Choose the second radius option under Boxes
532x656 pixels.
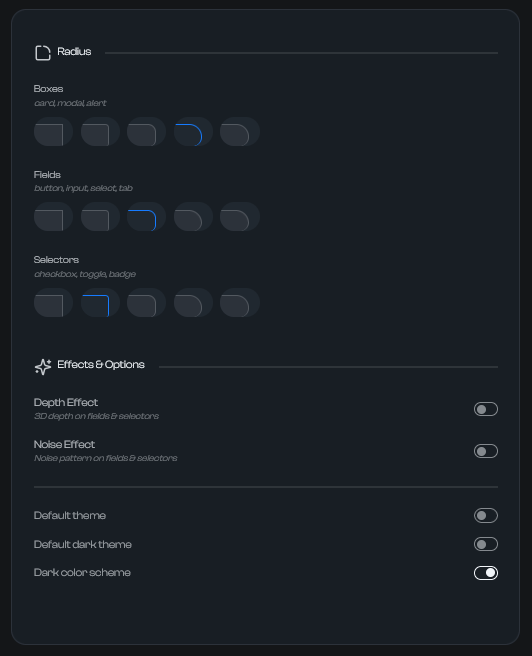(x=100, y=131)
